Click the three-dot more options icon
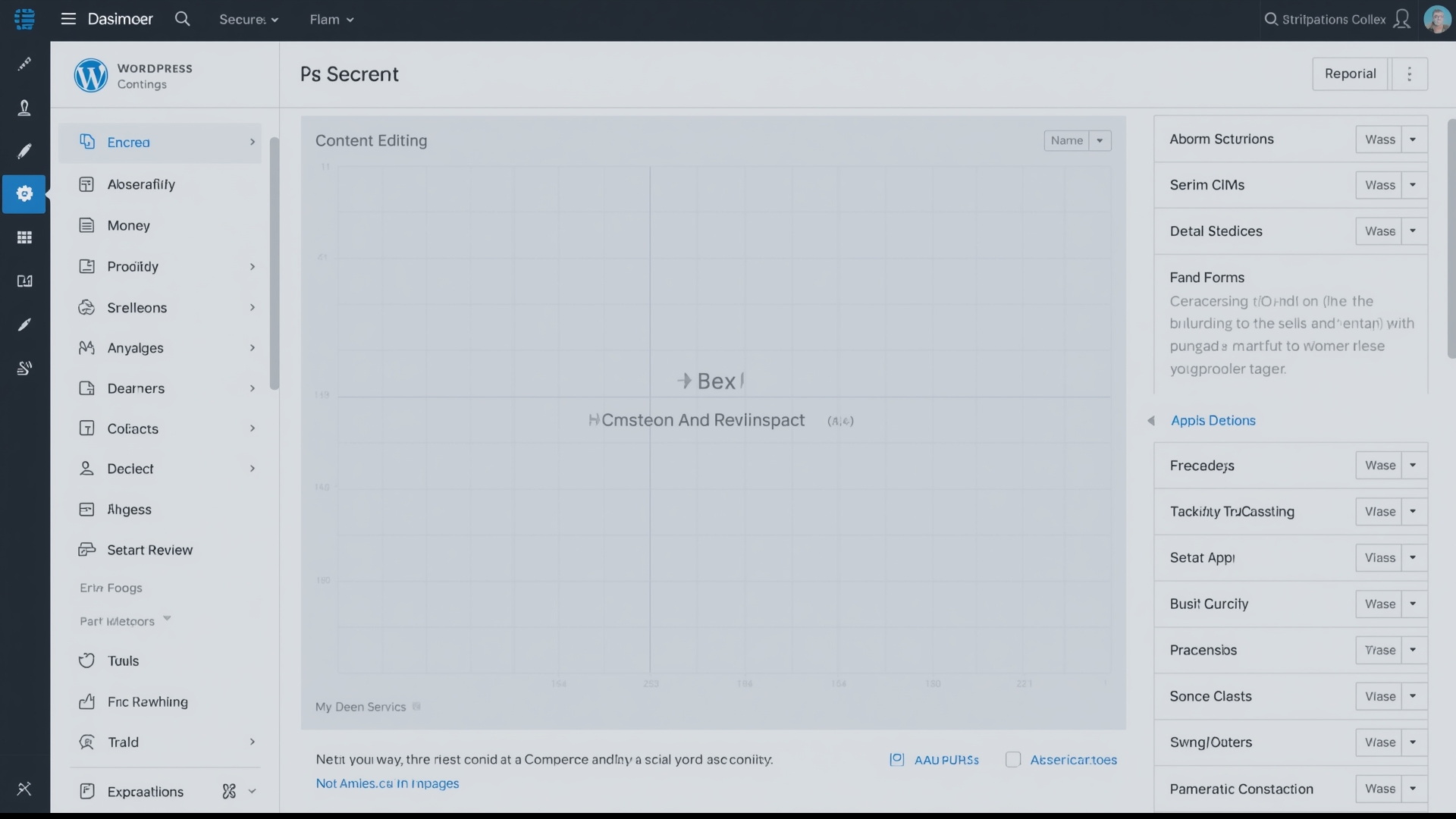Screen dimensions: 1456x819 1409,74
